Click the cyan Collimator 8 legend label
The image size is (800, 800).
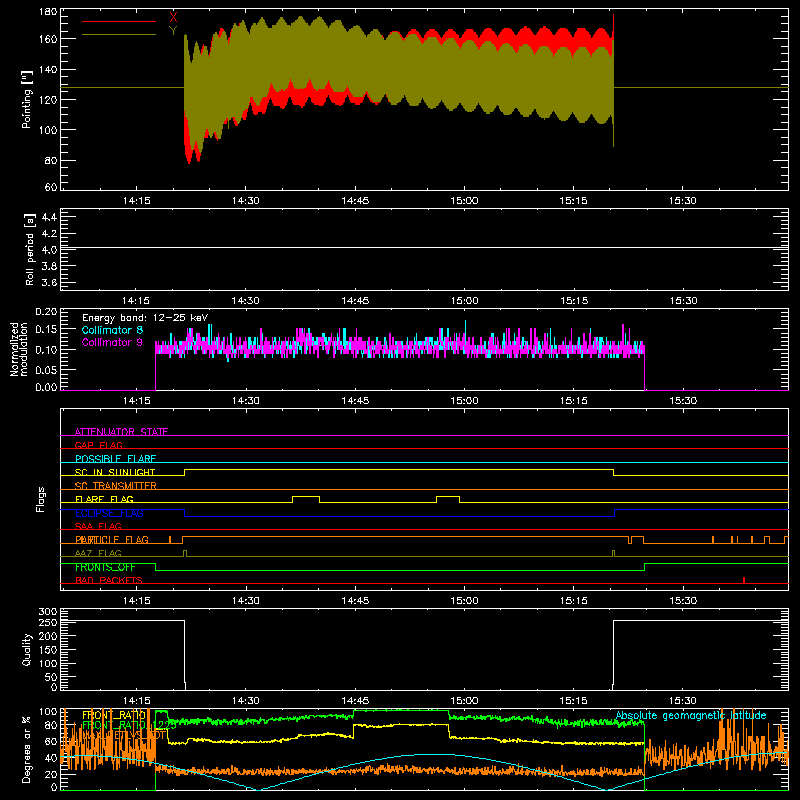[112, 330]
